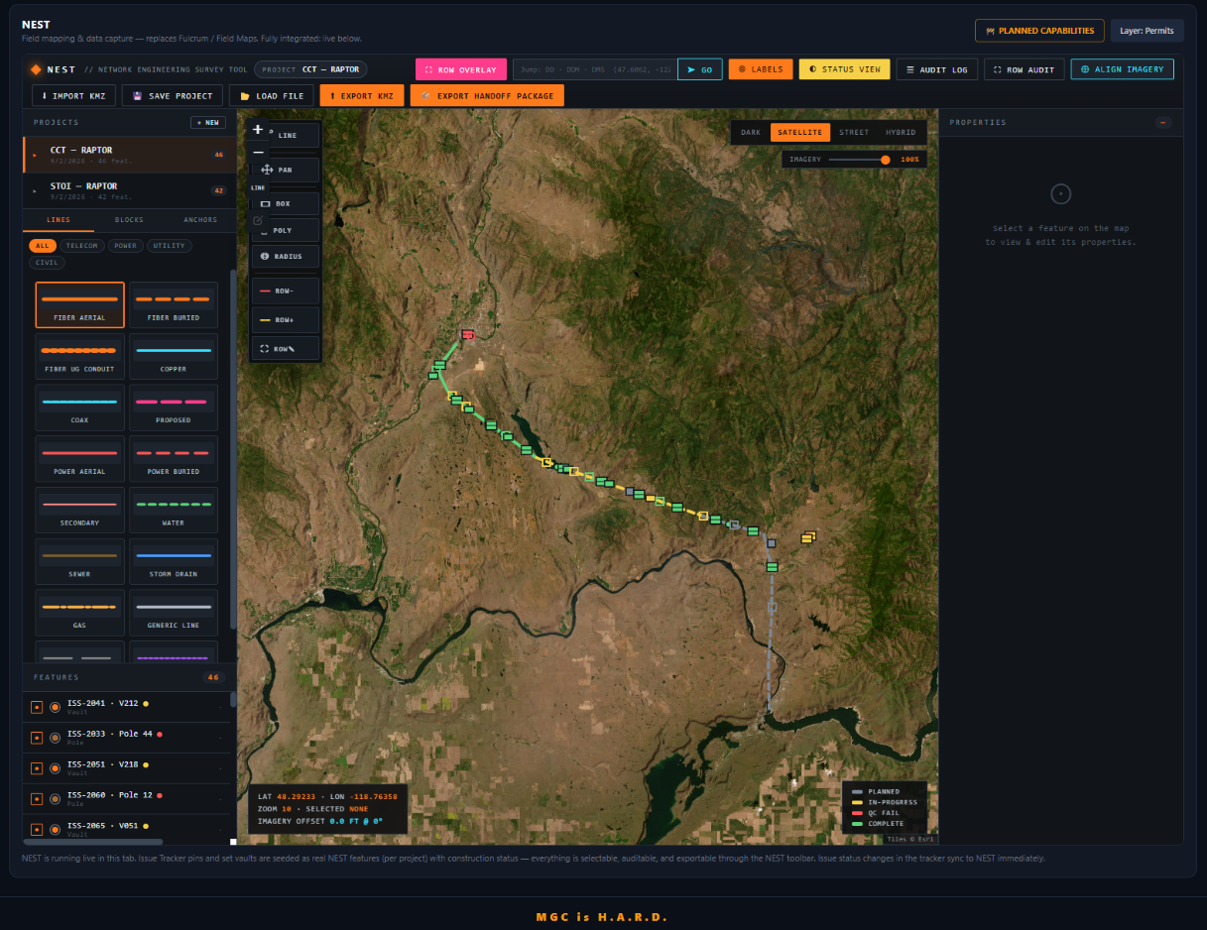The width and height of the screenshot is (1207, 930).
Task: Filter line types by Power
Action: coord(125,246)
